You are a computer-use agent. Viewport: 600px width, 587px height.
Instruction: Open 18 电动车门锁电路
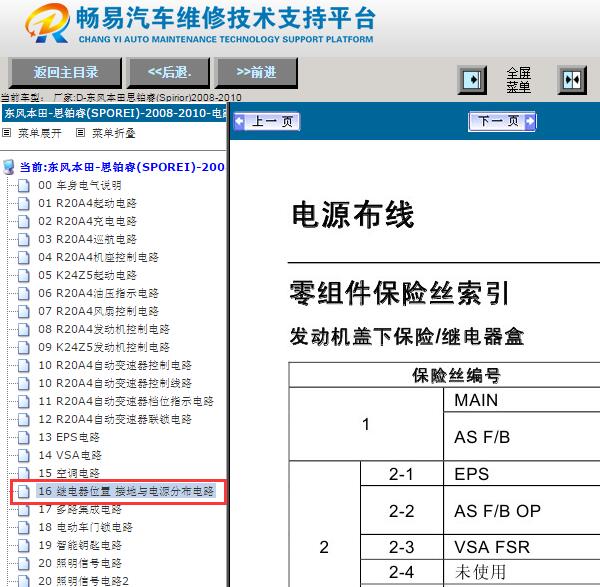pyautogui.click(x=85, y=527)
